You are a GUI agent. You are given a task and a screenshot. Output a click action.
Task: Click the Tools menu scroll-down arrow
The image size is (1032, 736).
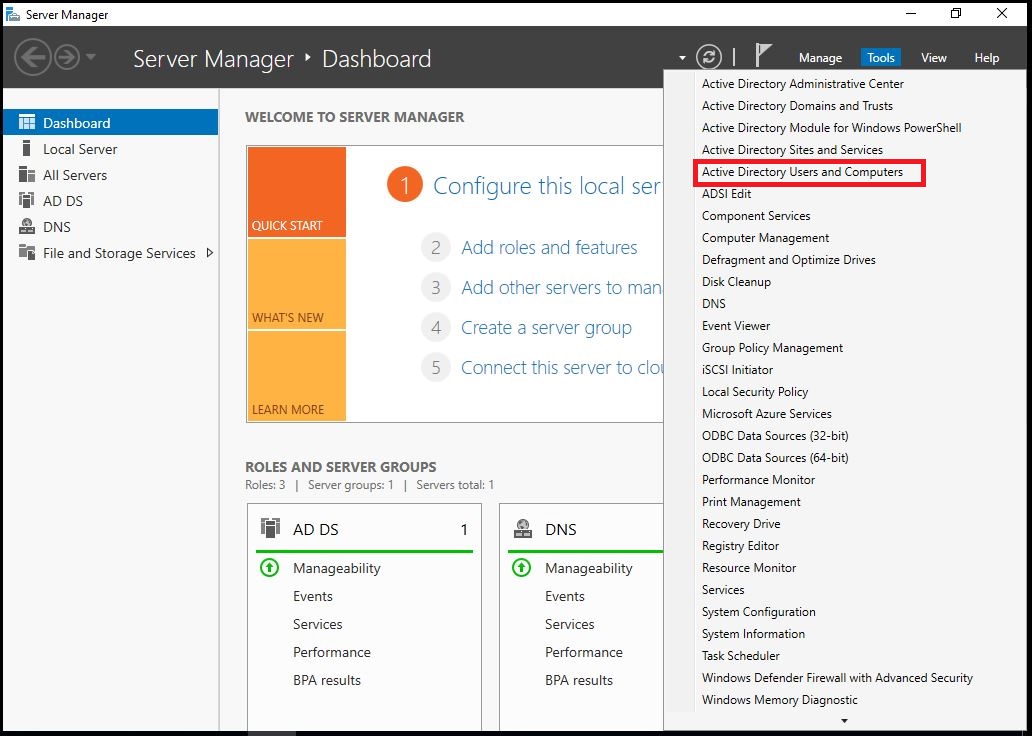coord(844,721)
